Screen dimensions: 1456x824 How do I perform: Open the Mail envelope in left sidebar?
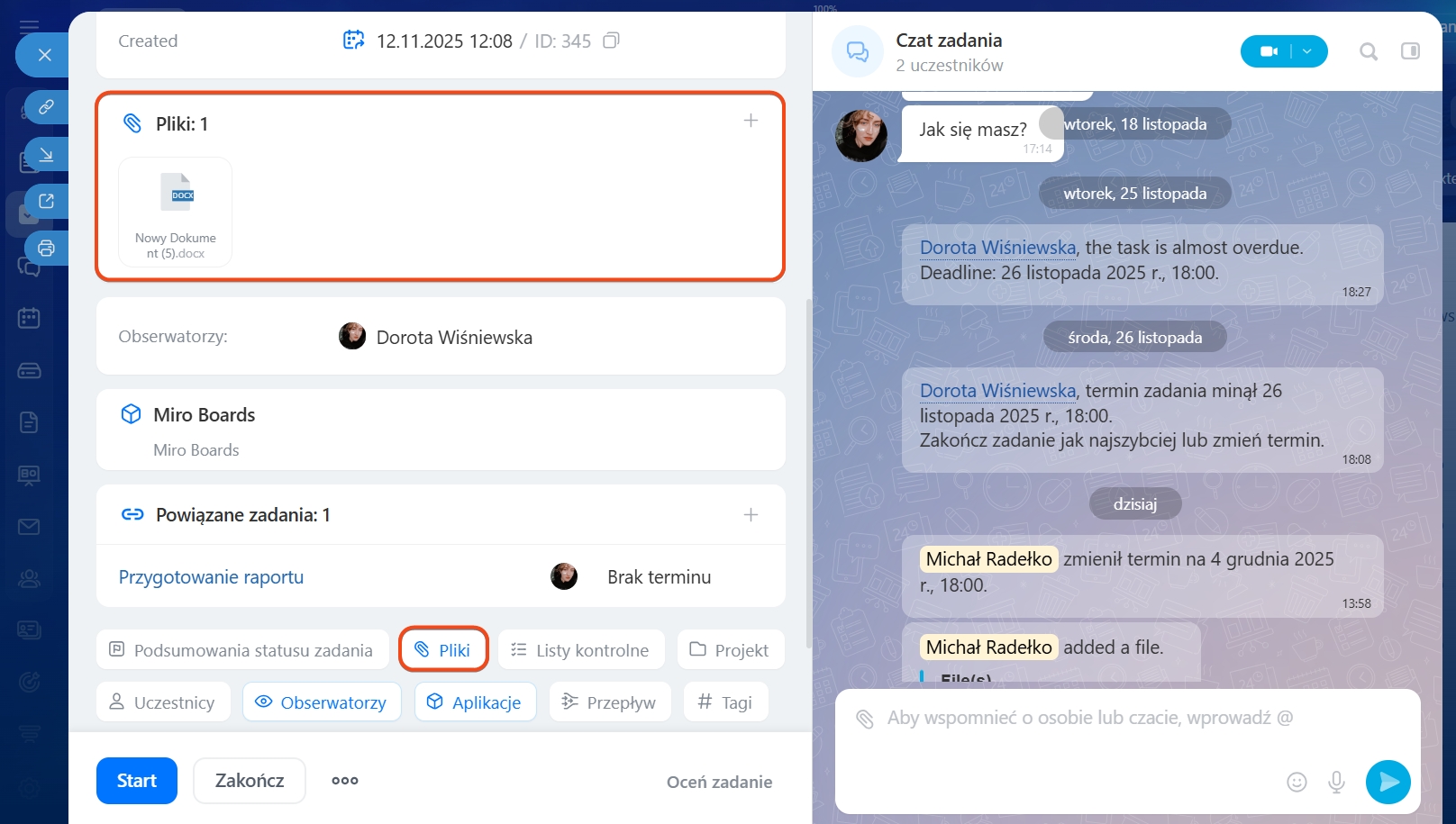[x=29, y=527]
